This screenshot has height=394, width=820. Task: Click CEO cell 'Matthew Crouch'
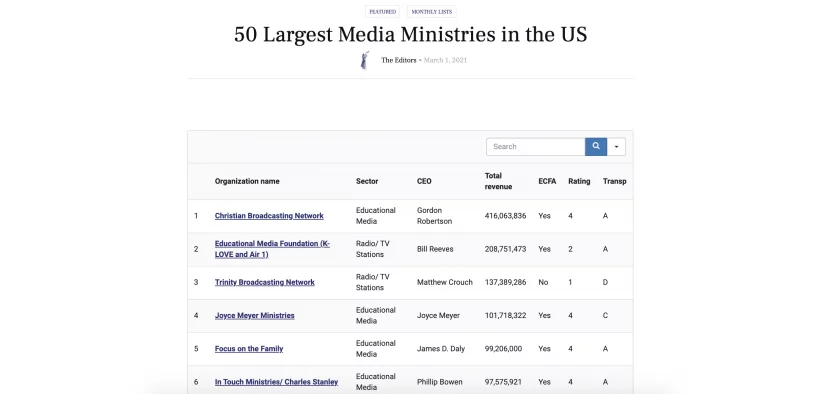click(445, 282)
